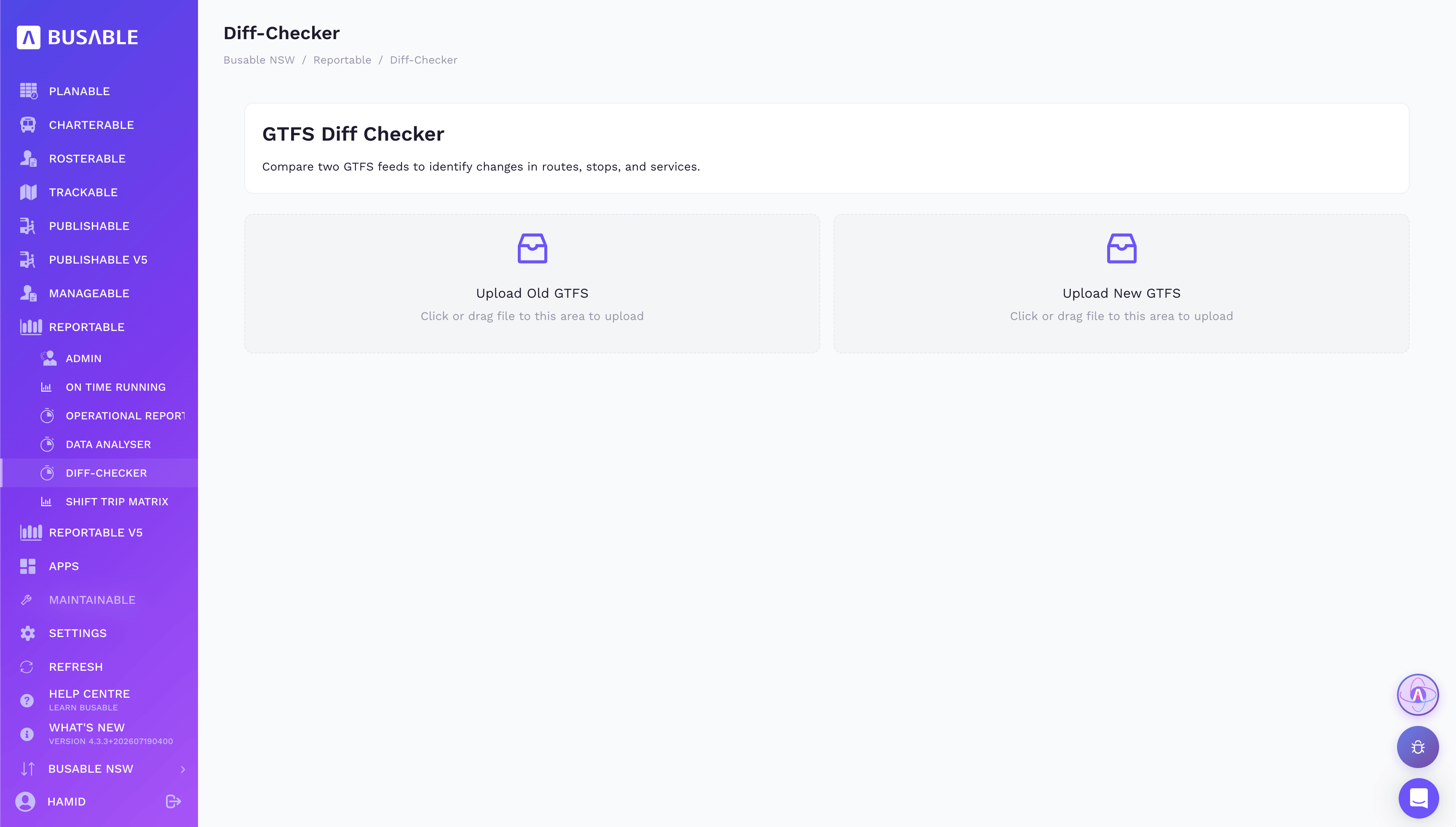Screen dimensions: 1456x827
Task: Click the Compare two GTFS feeds description
Action: pyautogui.click(x=481, y=166)
